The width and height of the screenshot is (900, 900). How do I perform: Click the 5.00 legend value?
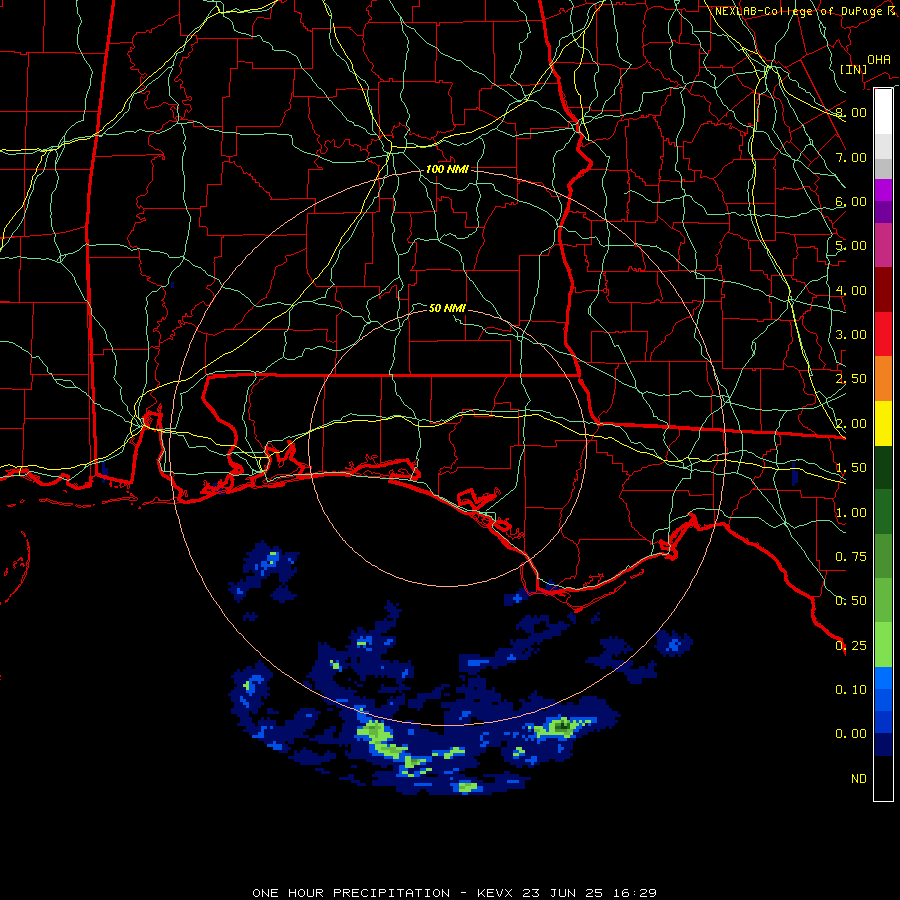coord(851,246)
